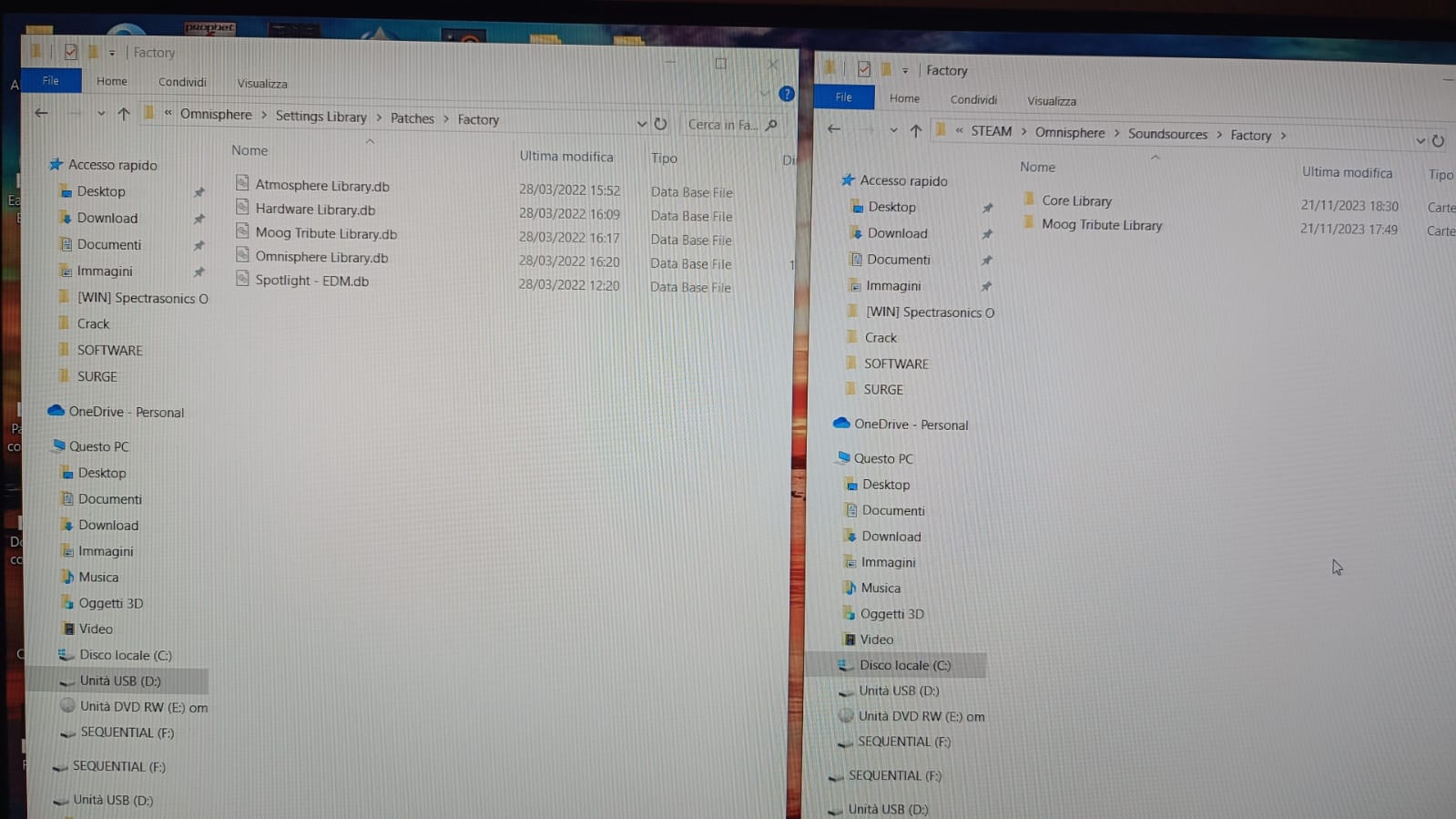1456x819 pixels.
Task: Go back in right Factory window
Action: tap(834, 128)
